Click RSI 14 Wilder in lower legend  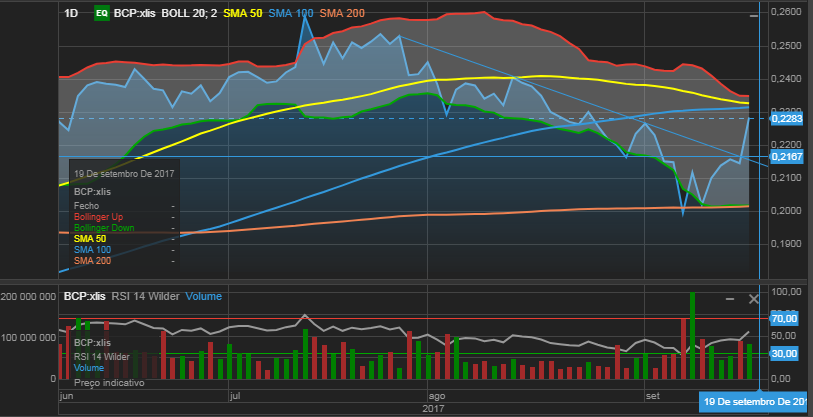pyautogui.click(x=102, y=356)
